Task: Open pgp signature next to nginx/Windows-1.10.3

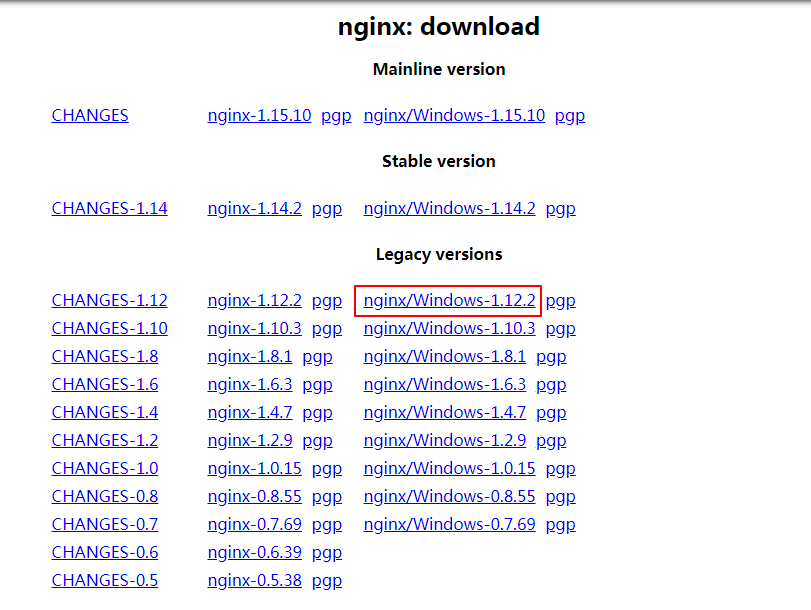Action: coord(561,330)
